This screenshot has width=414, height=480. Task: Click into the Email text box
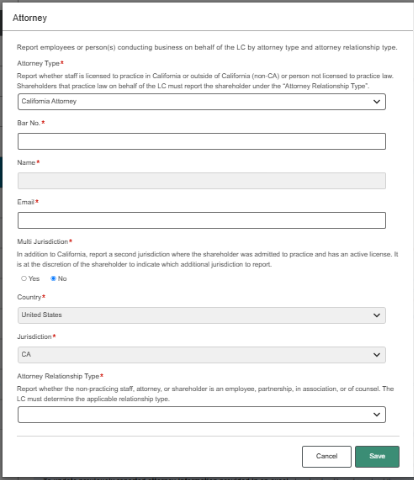[x=202, y=220]
